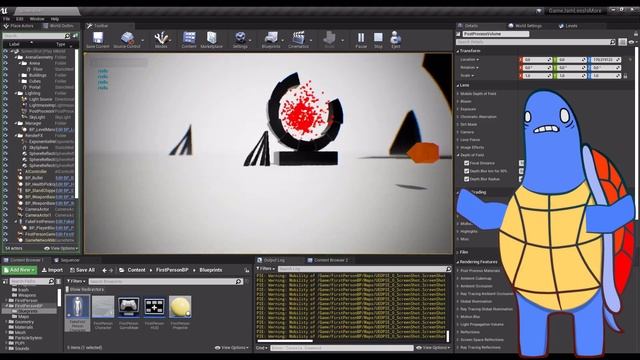Toggle visibility of SkyLight actor
The width and height of the screenshot is (640, 360).
pos(5,117)
